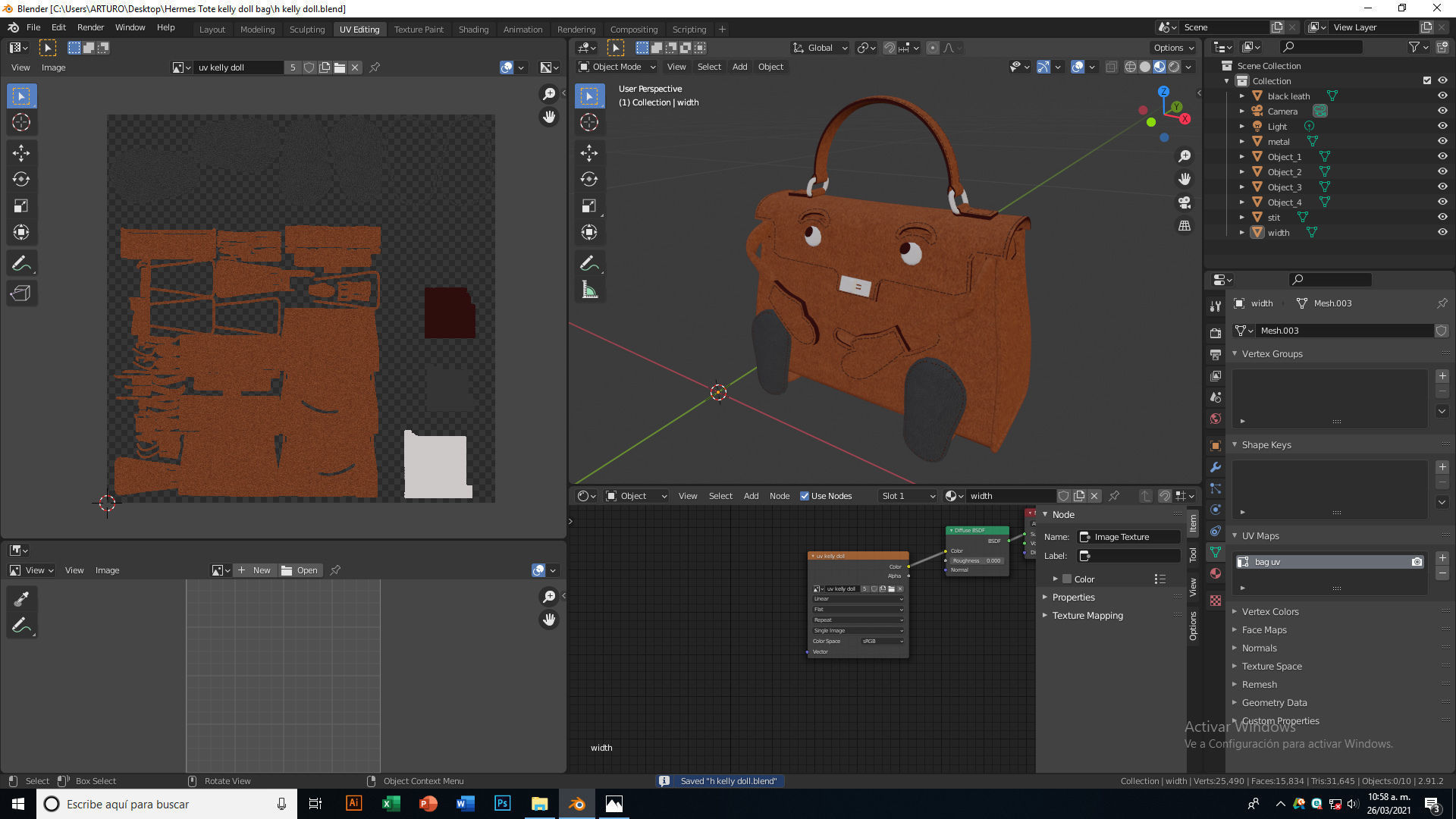
Task: Expand Properties section in node sidebar
Action: coord(1073,598)
